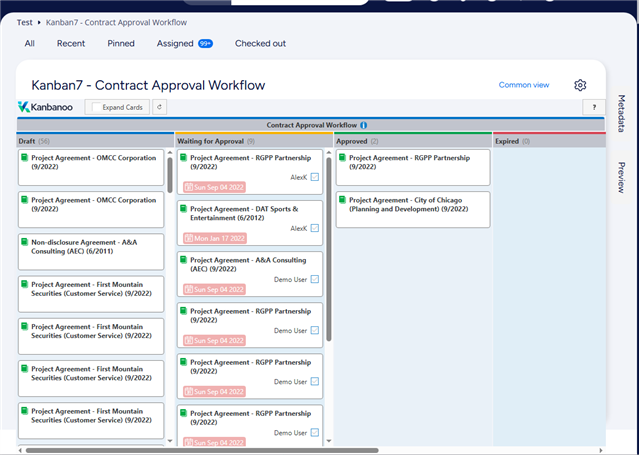Open the Preview side panel tab

(621, 177)
